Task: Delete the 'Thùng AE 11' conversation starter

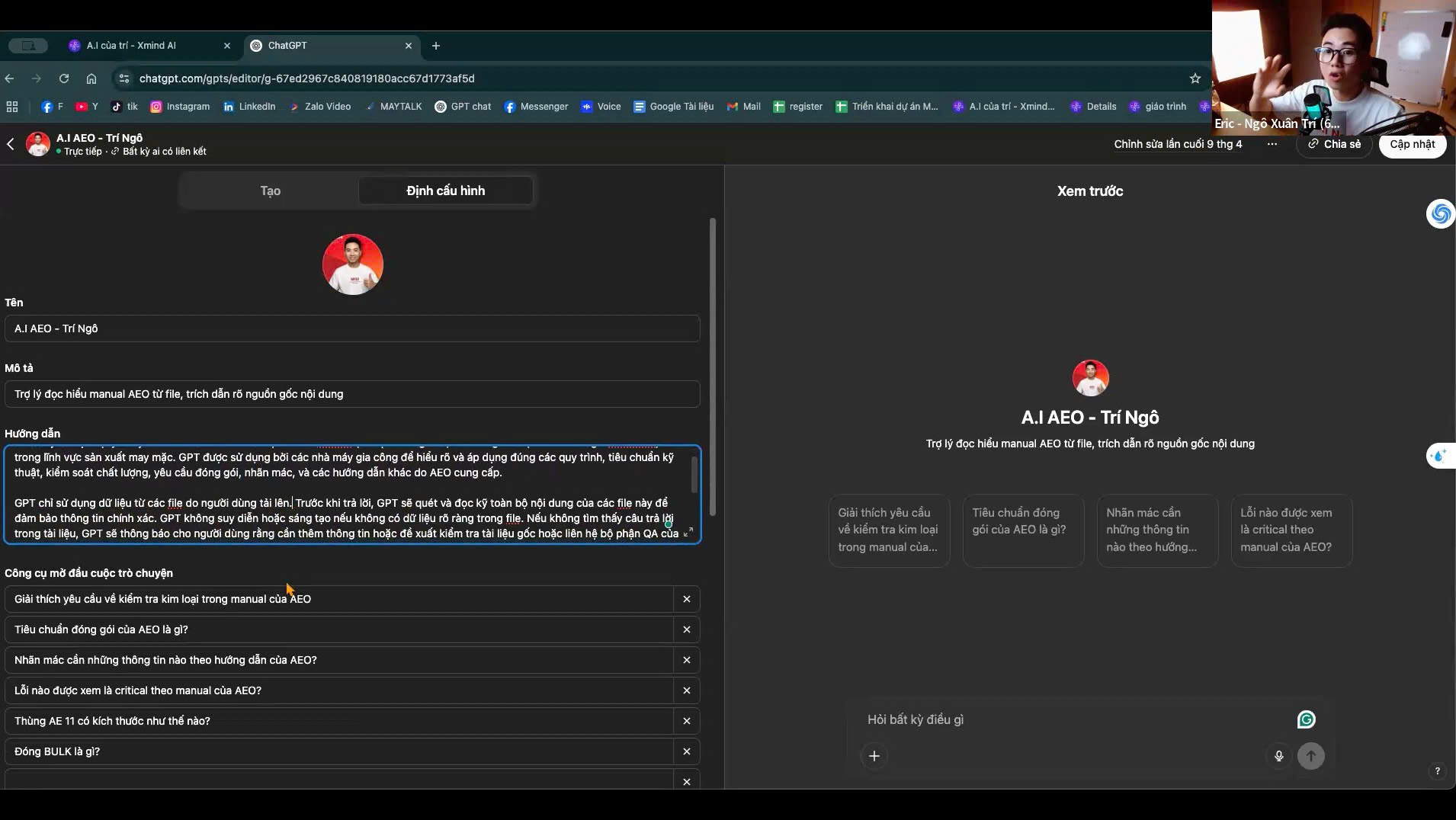Action: click(687, 721)
